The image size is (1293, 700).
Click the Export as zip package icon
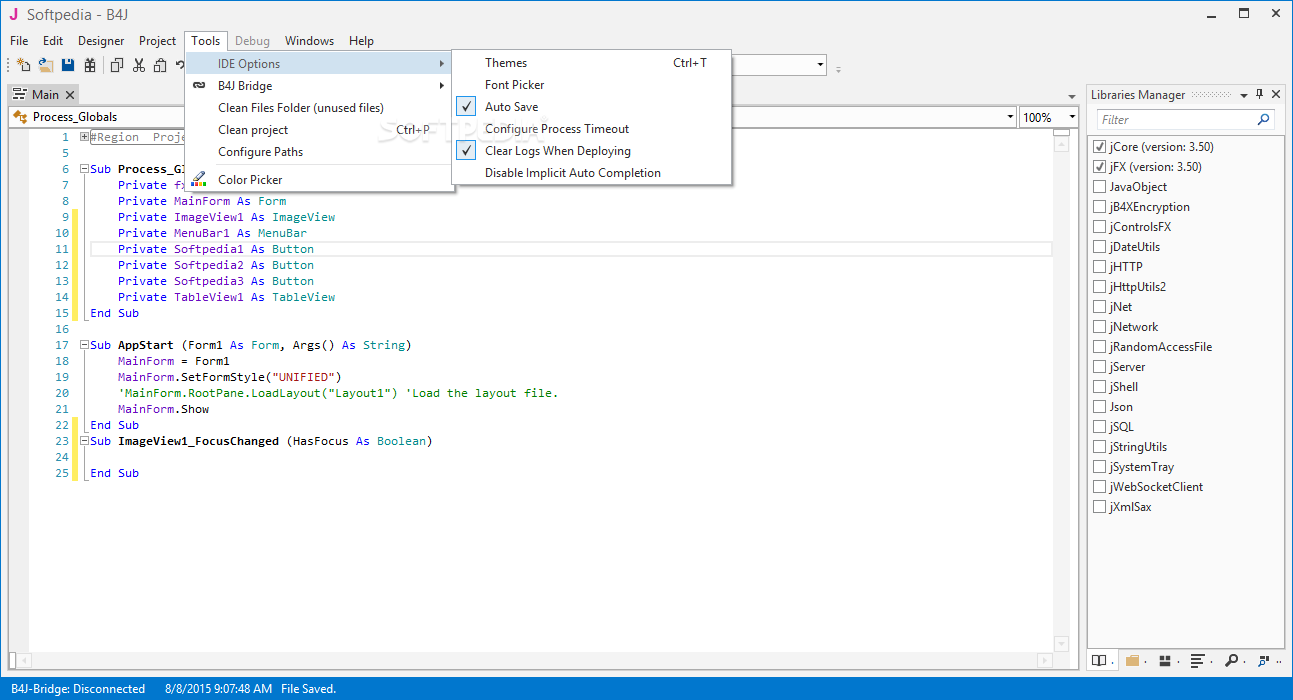90,65
